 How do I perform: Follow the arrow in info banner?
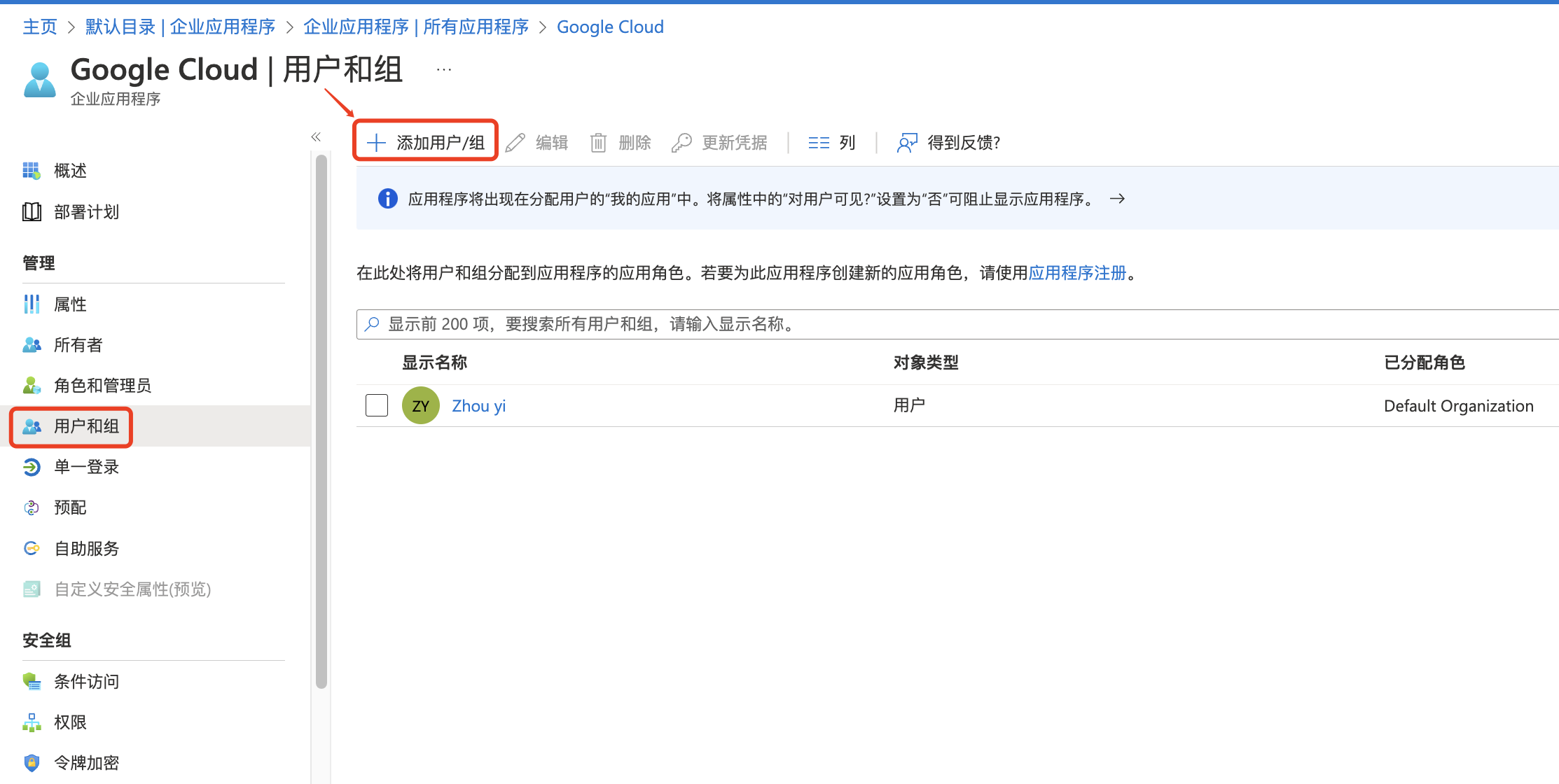click(x=1117, y=199)
